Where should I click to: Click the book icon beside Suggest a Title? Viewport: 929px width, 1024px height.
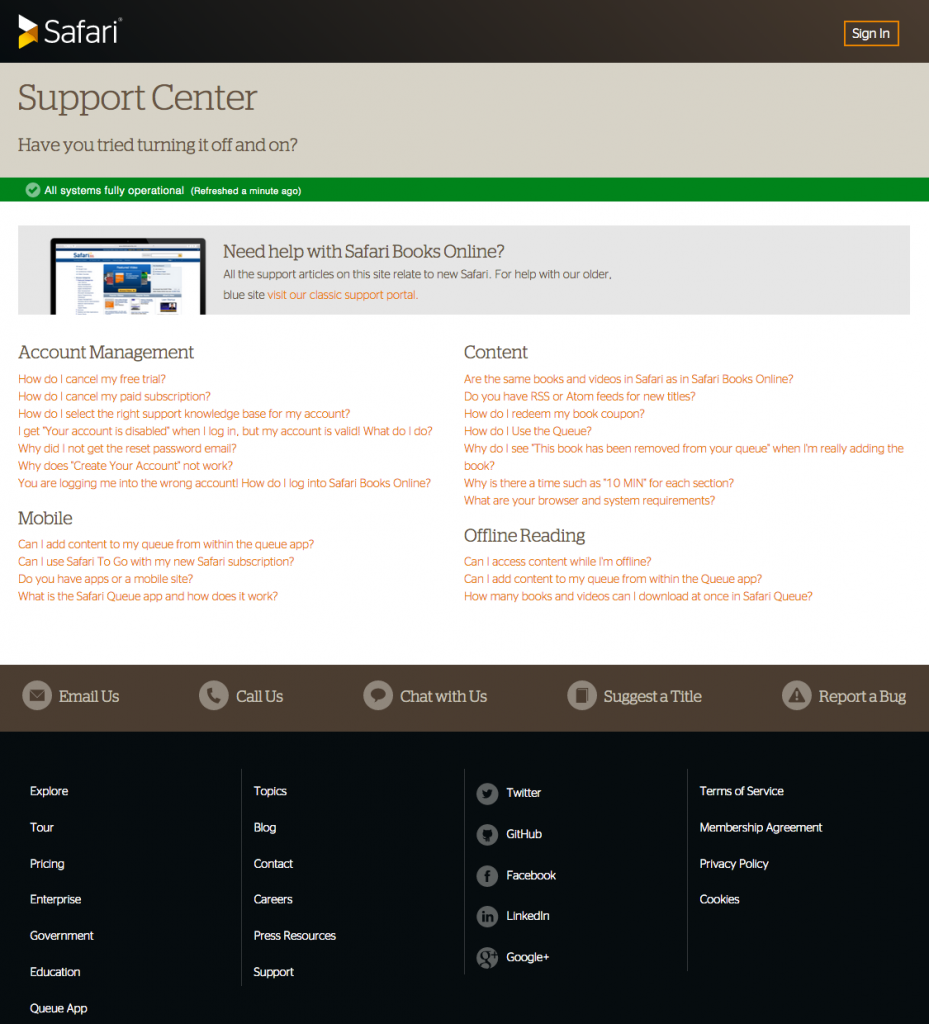point(582,696)
